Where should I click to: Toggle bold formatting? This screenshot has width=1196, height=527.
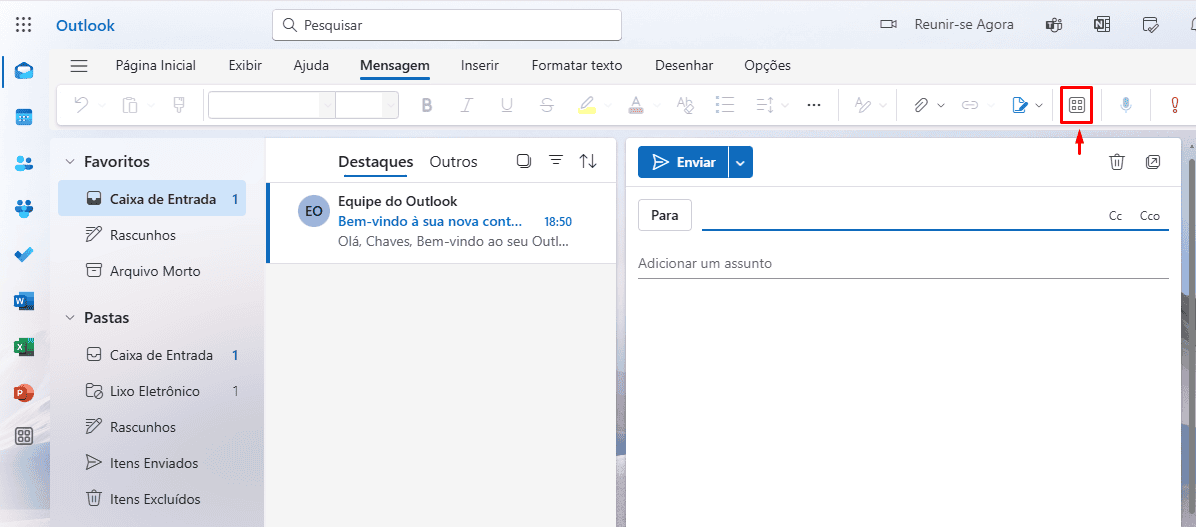427,105
